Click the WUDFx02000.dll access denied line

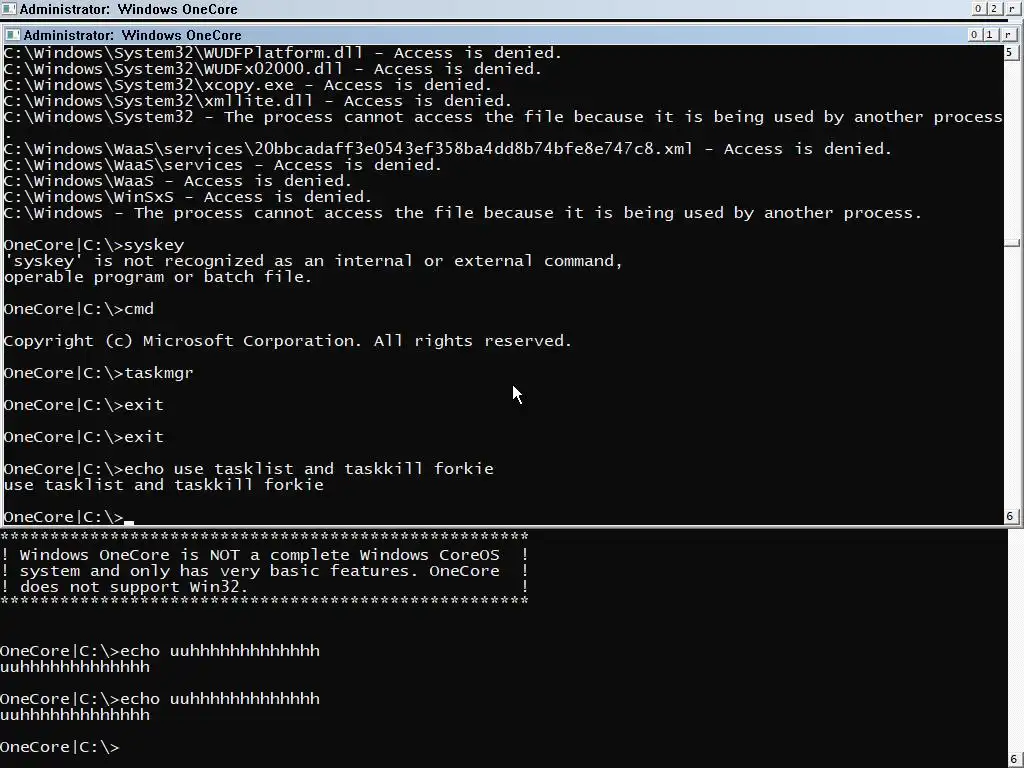pos(272,69)
